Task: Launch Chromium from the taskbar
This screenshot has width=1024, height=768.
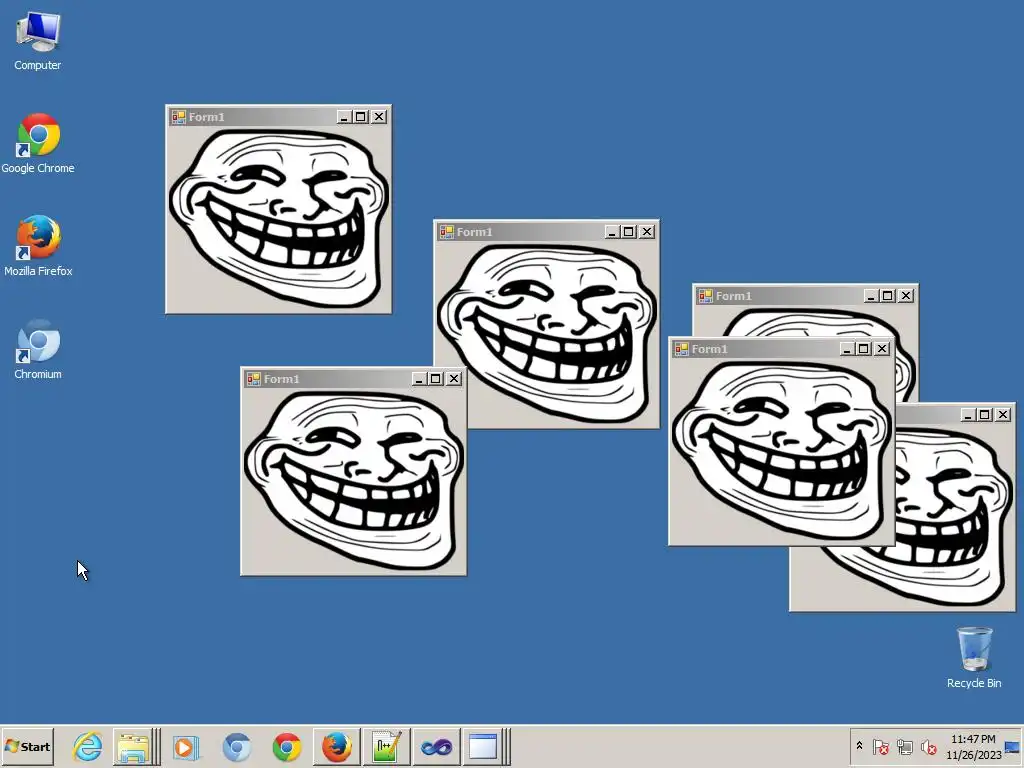Action: pyautogui.click(x=236, y=746)
